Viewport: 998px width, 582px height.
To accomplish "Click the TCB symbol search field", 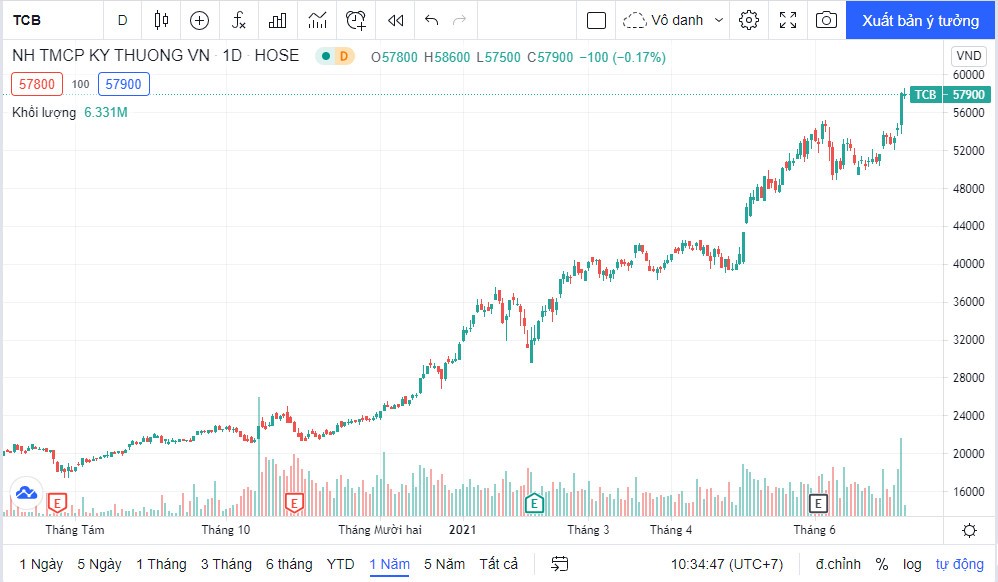I will tap(50, 20).
